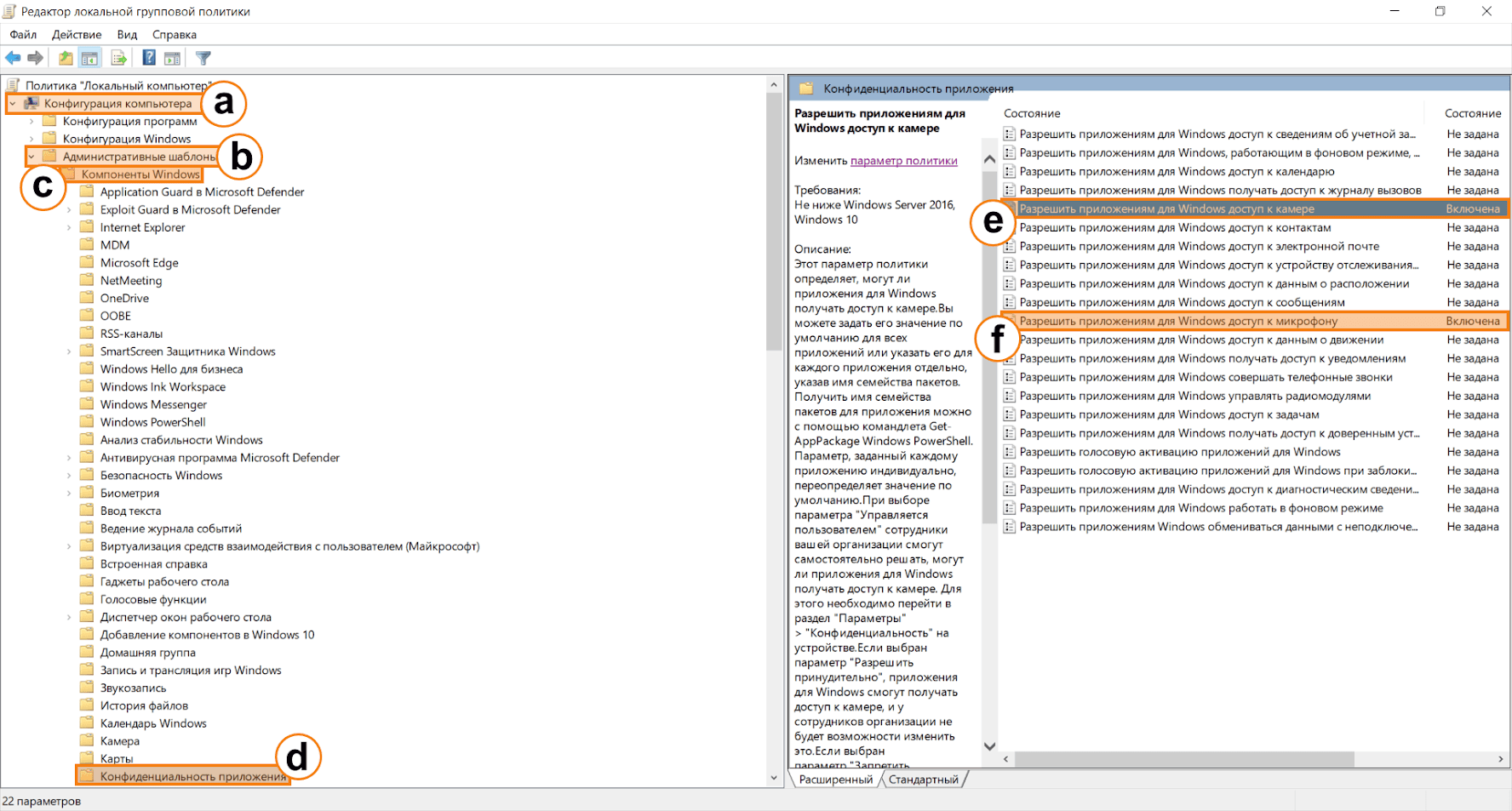Open the Файл menu

[23, 35]
